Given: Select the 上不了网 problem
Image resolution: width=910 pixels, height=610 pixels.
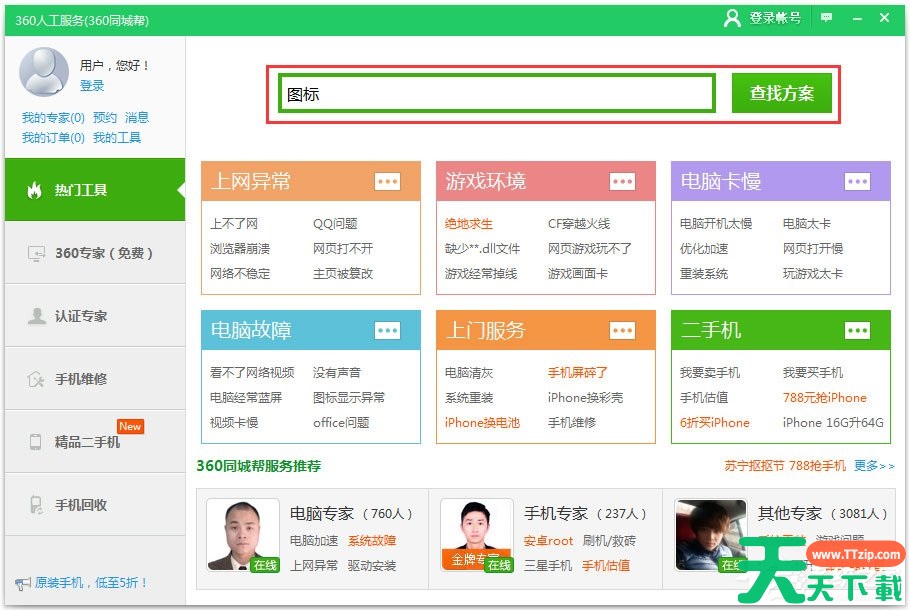Looking at the screenshot, I should 234,224.
